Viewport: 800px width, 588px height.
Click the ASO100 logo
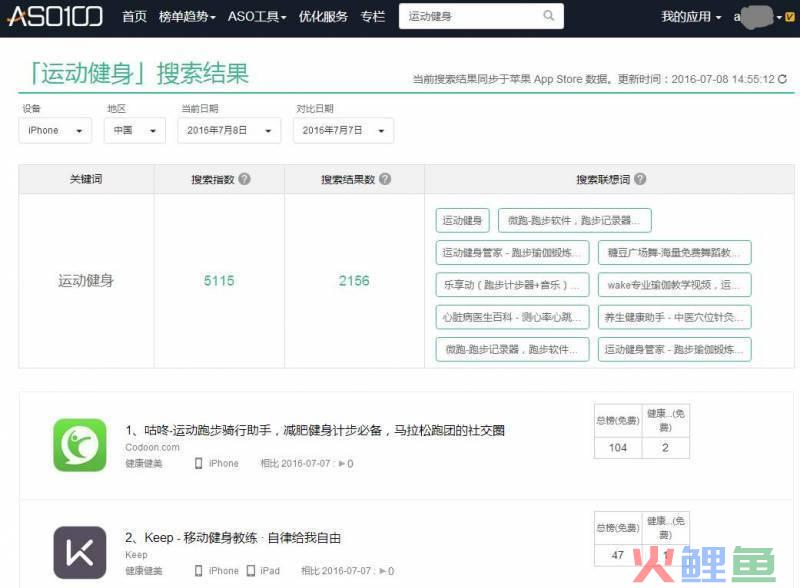[56, 16]
